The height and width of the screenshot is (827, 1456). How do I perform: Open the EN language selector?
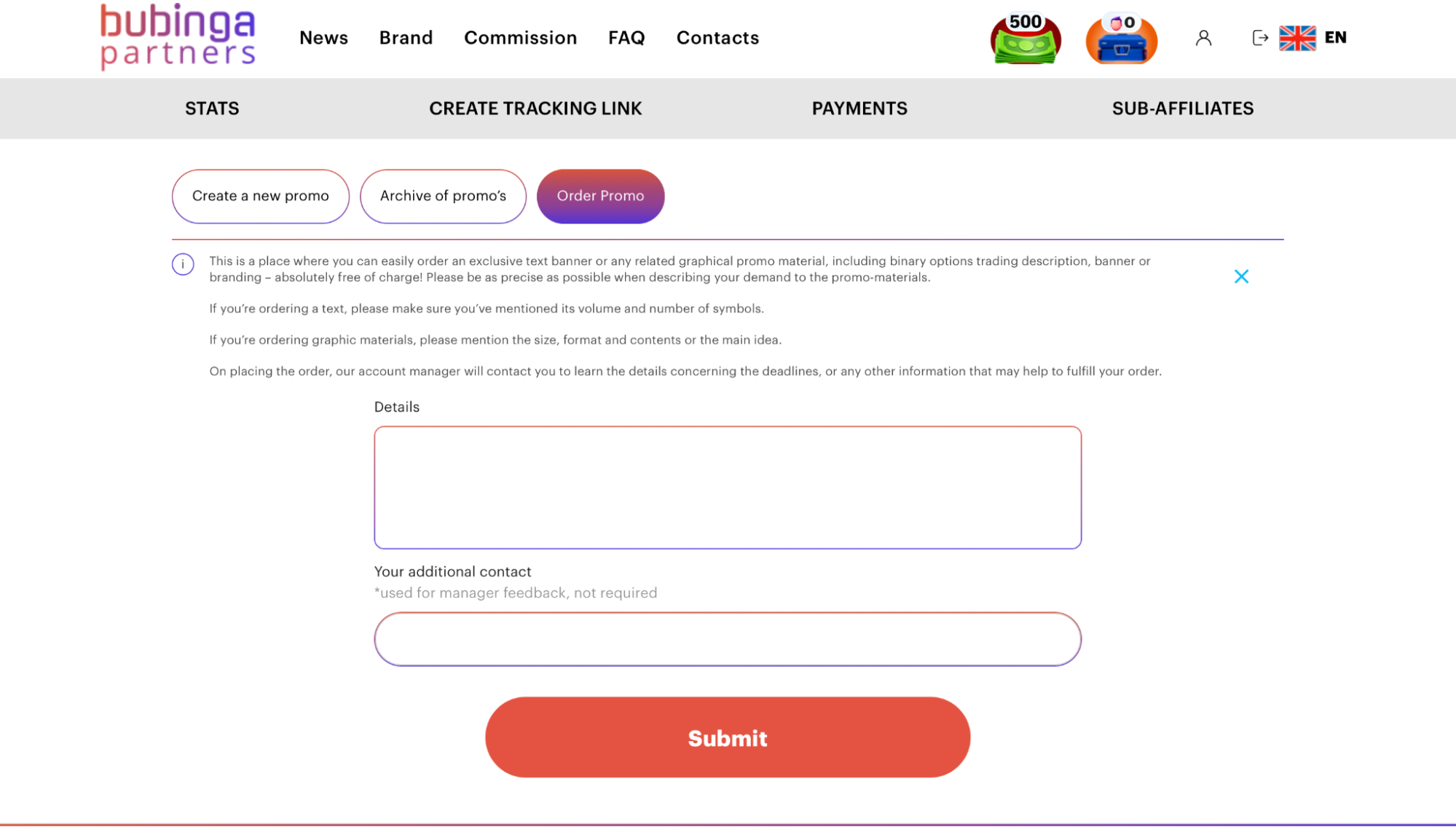point(1335,38)
